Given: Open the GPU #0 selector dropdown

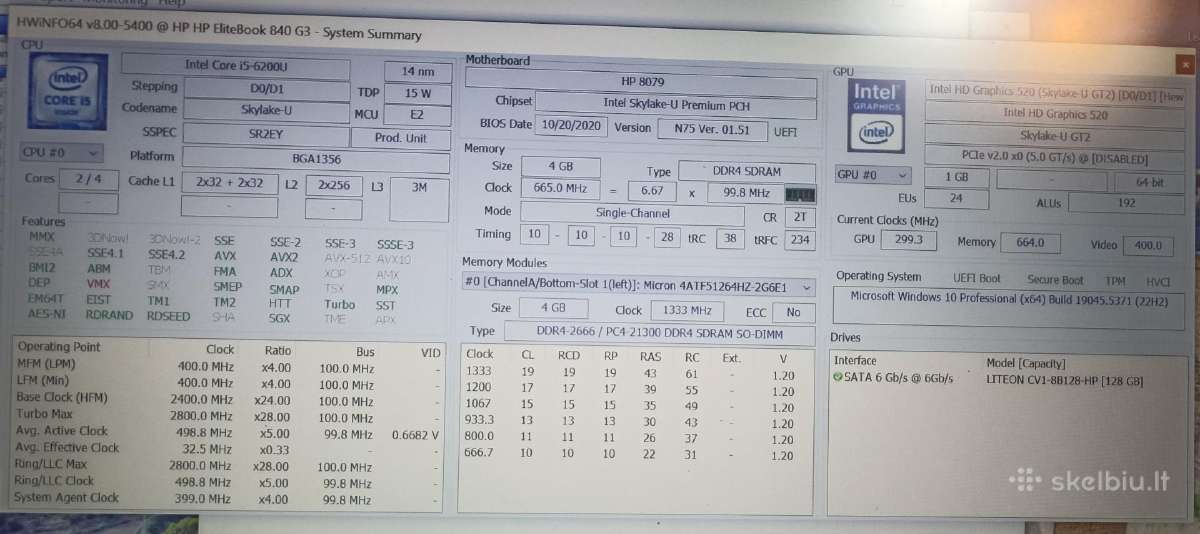Looking at the screenshot, I should tap(872, 175).
